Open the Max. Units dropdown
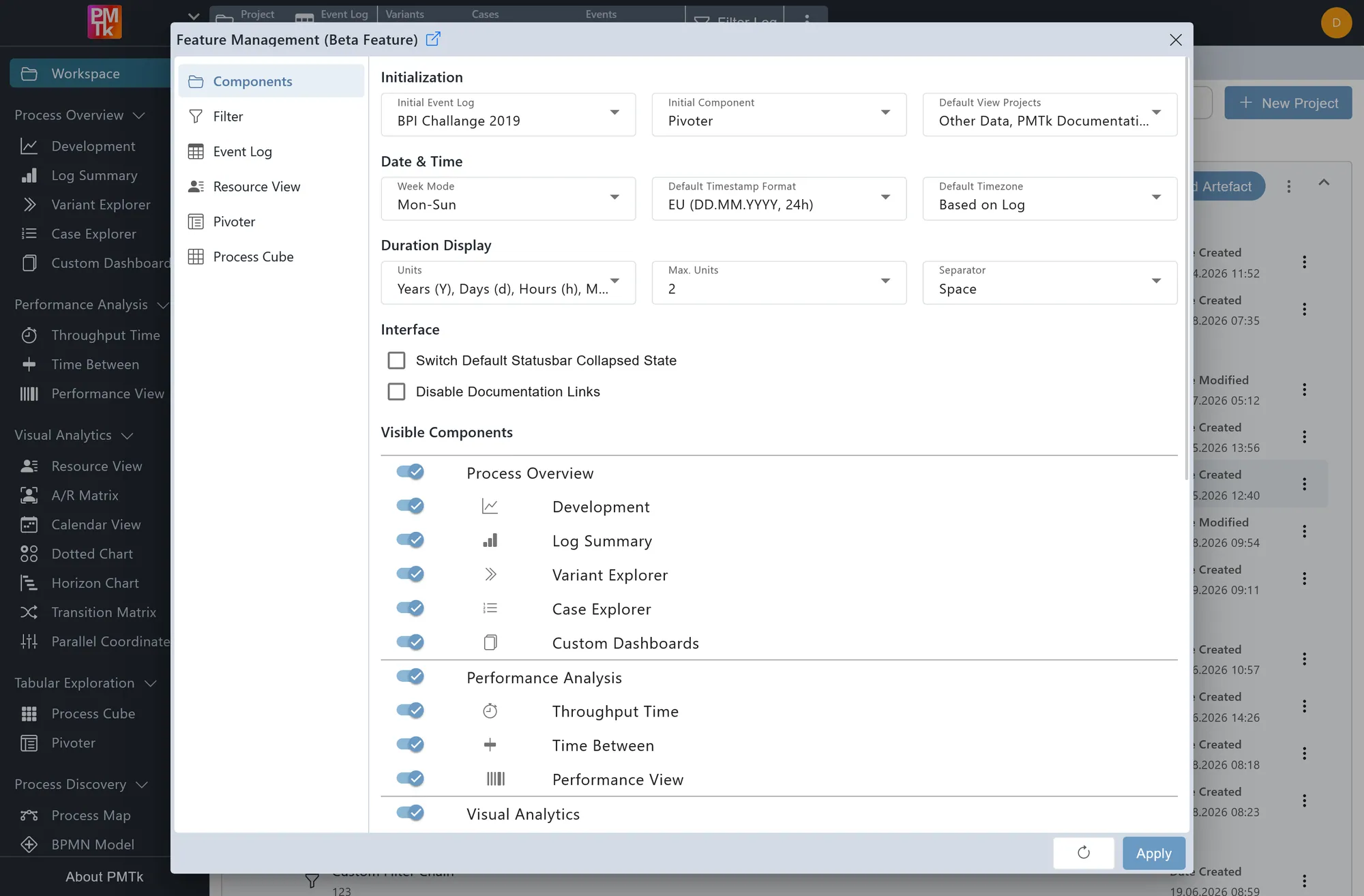1364x896 pixels. coord(779,282)
